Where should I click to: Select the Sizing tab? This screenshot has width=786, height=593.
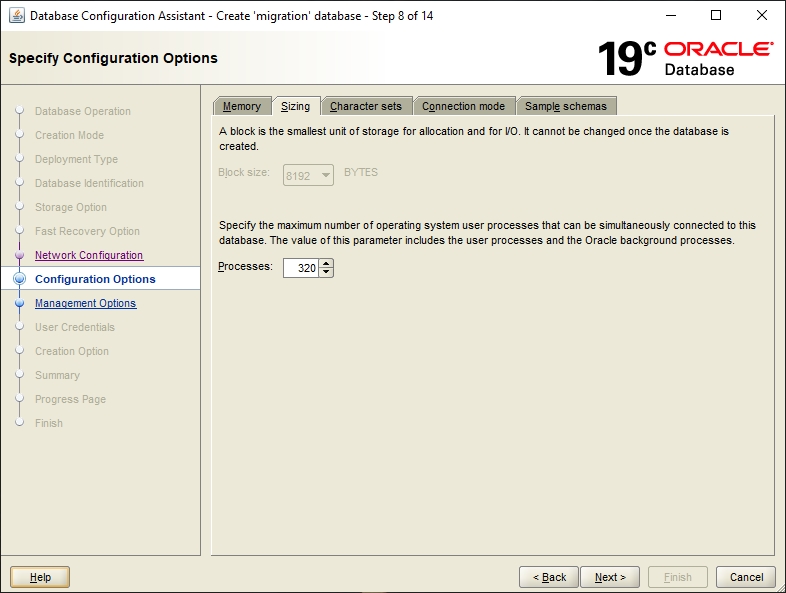pos(295,106)
